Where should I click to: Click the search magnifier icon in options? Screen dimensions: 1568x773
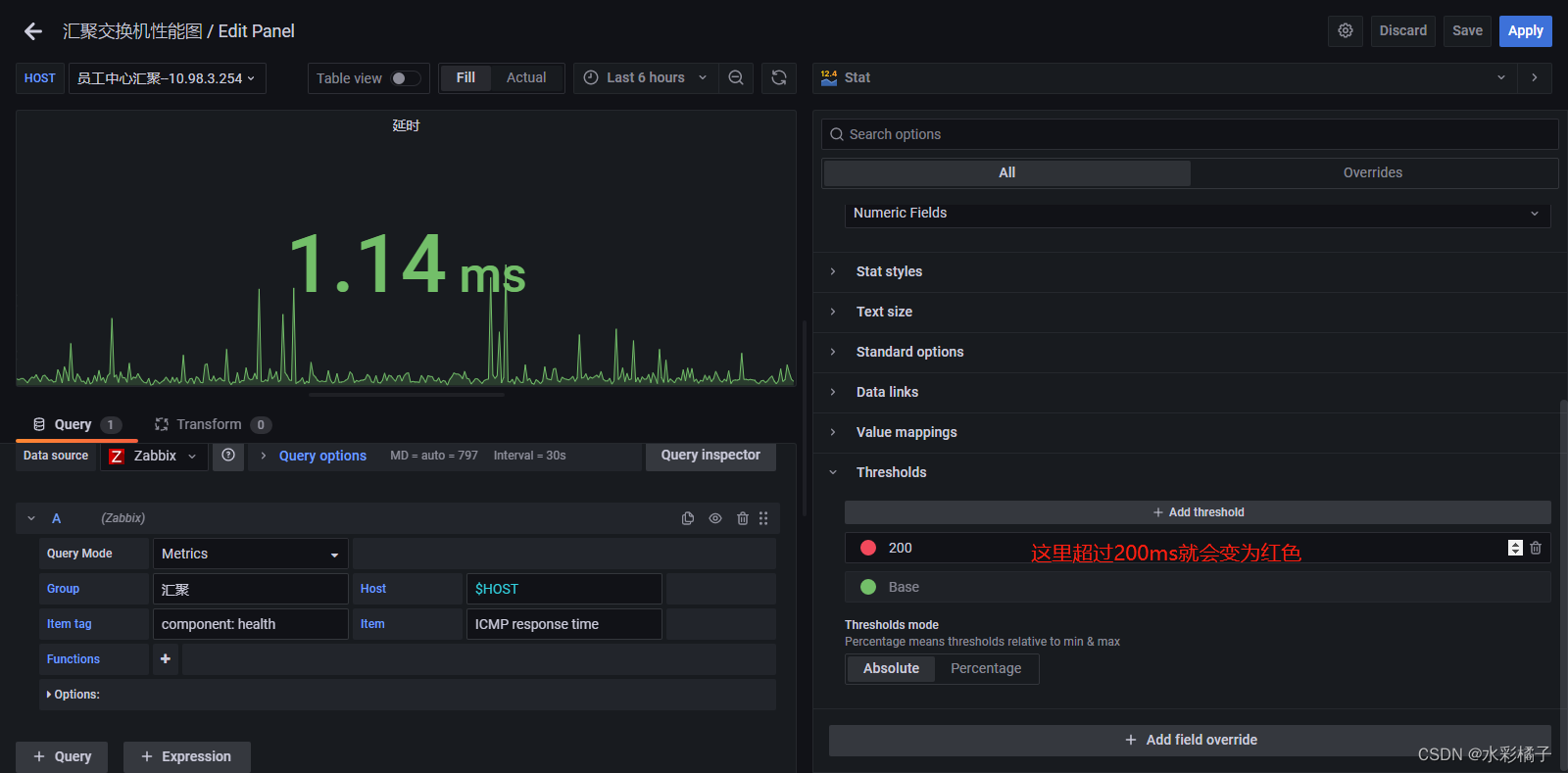837,134
